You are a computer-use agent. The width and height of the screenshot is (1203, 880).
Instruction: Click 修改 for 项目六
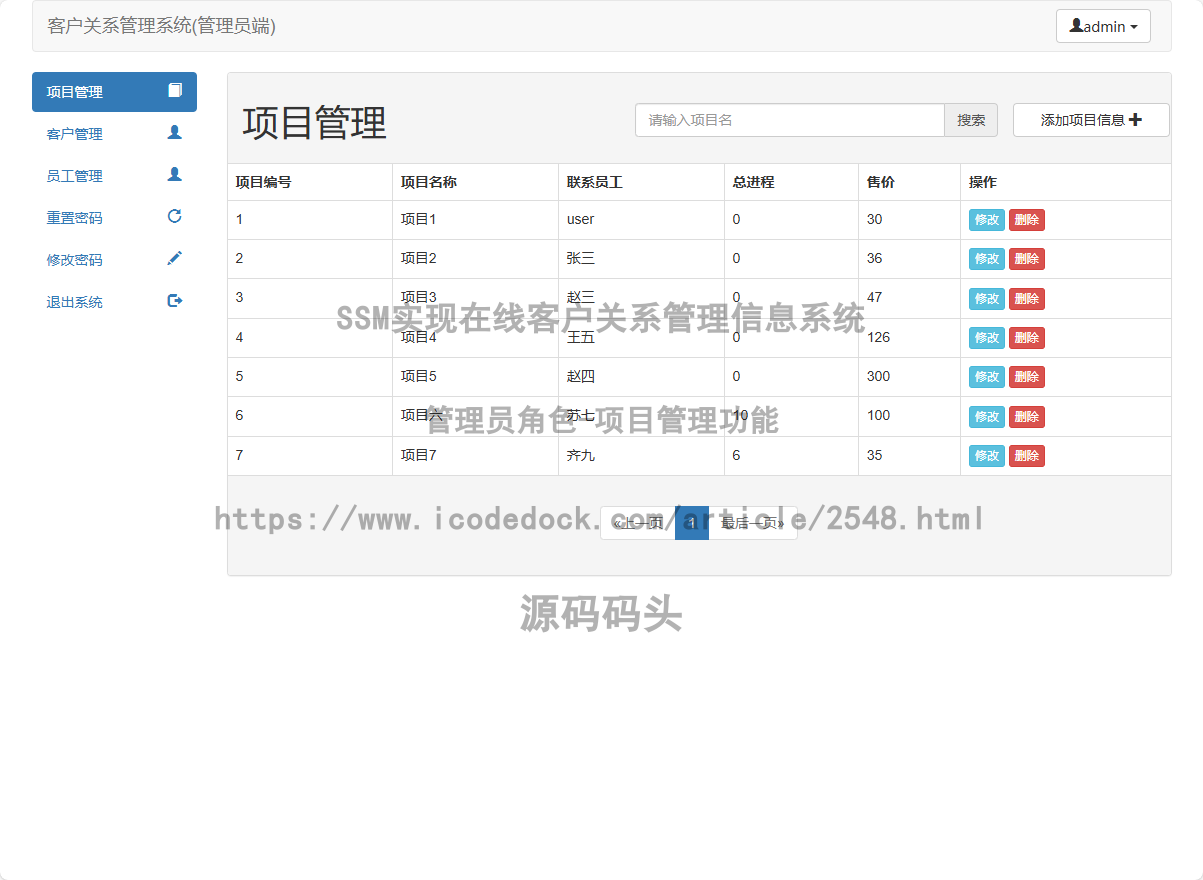coord(986,417)
